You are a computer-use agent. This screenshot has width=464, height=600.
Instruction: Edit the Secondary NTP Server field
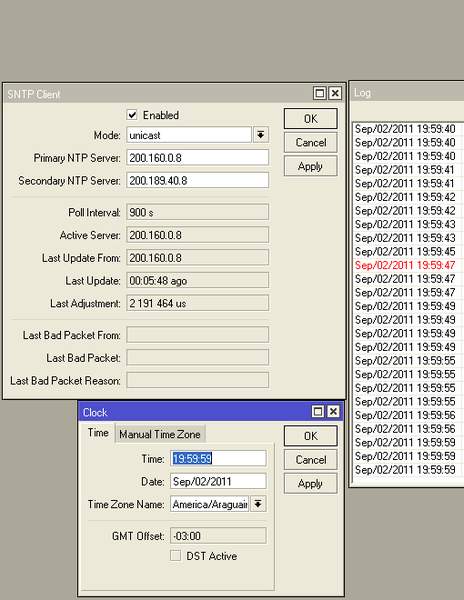tap(197, 180)
